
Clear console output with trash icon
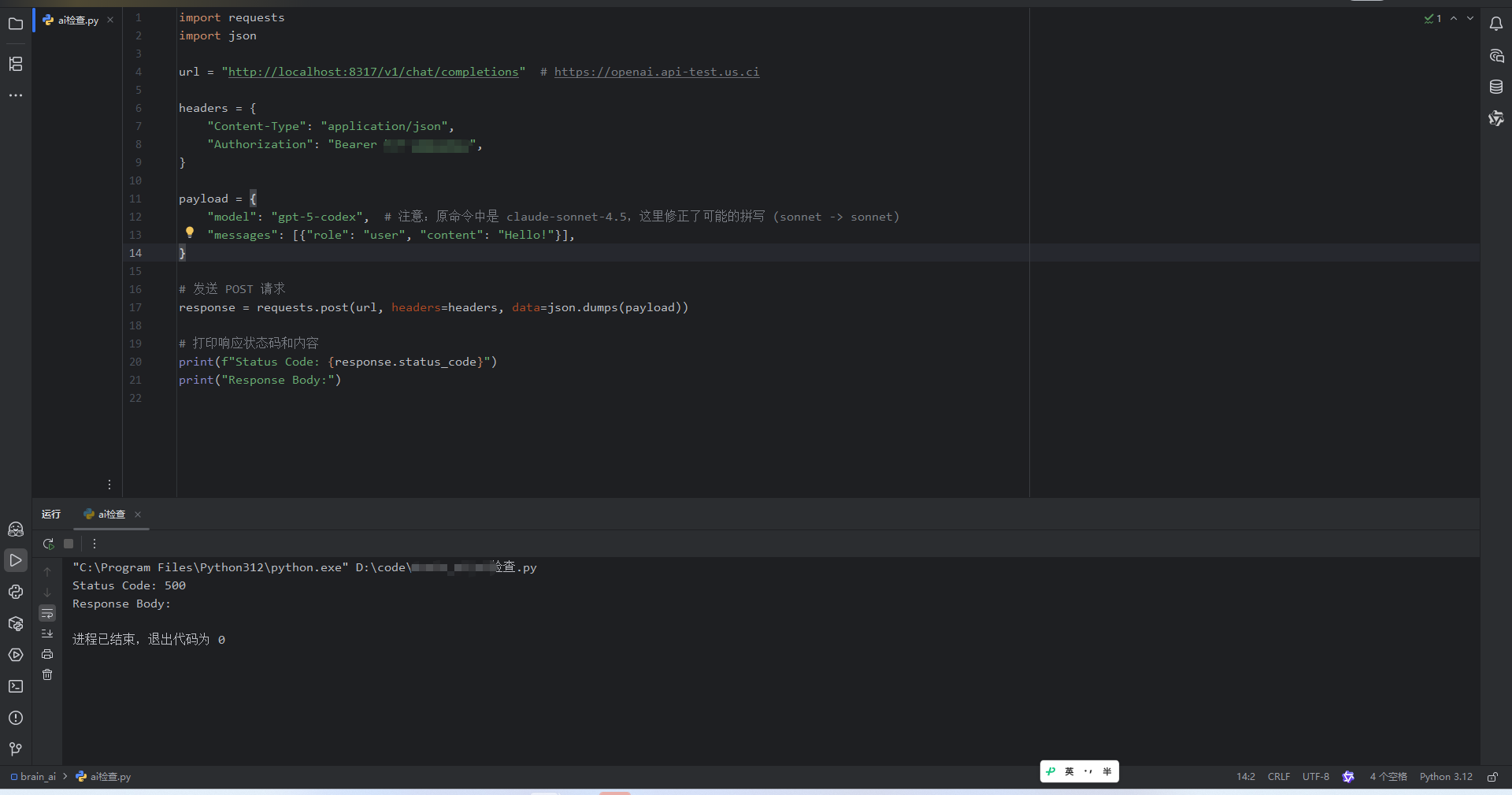click(47, 674)
